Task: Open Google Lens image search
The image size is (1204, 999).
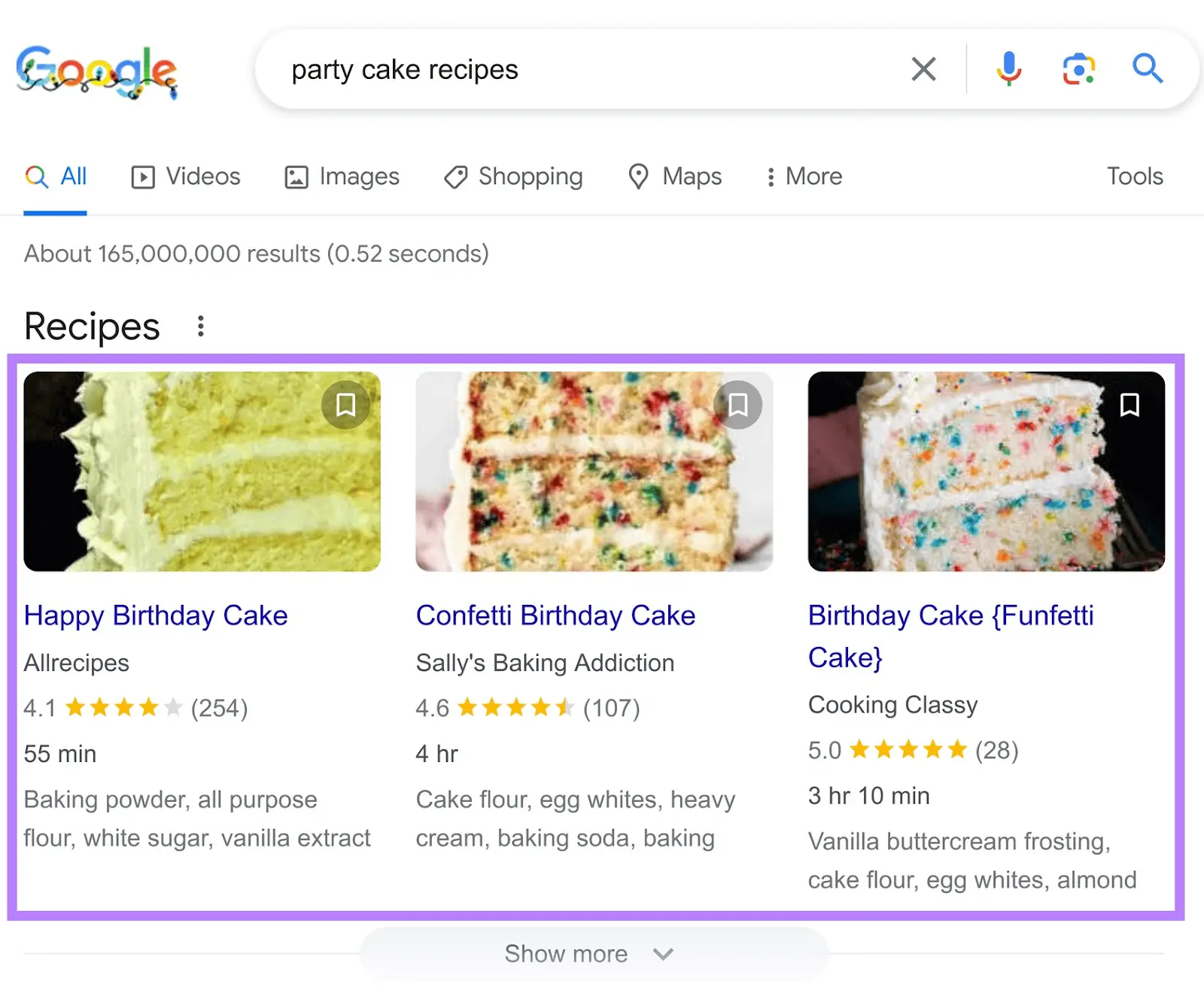Action: (x=1078, y=69)
